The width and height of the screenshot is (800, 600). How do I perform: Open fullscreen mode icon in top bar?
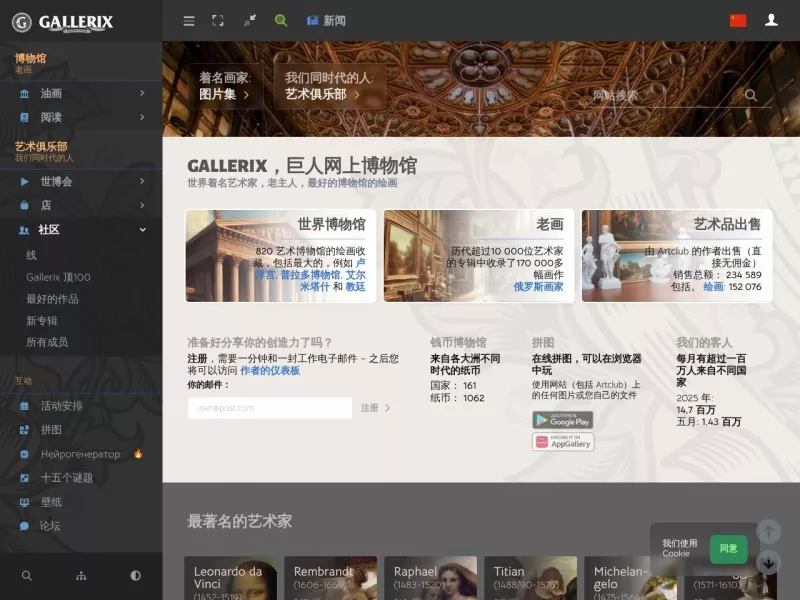pos(218,20)
